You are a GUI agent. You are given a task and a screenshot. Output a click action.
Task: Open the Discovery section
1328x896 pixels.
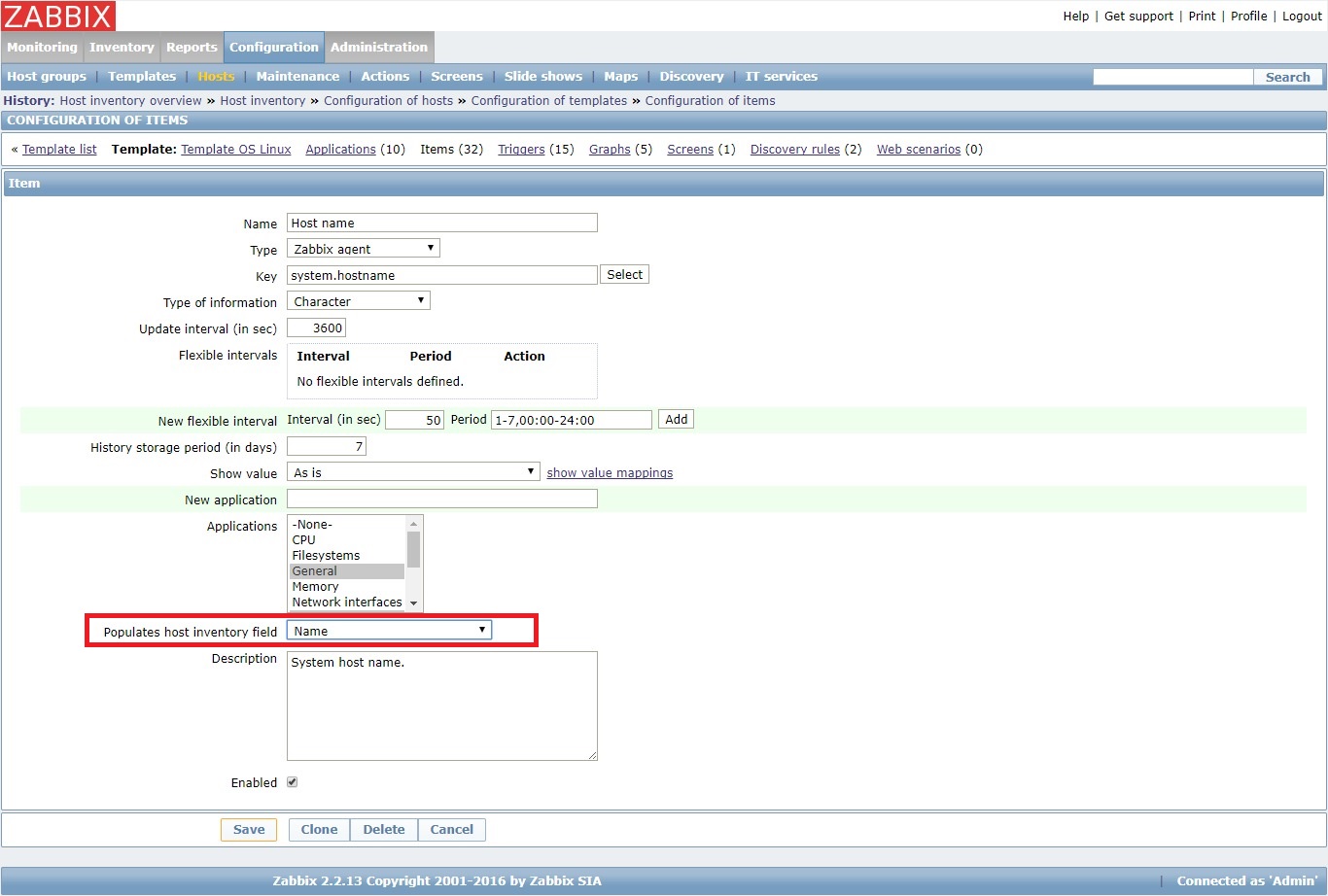coord(691,76)
